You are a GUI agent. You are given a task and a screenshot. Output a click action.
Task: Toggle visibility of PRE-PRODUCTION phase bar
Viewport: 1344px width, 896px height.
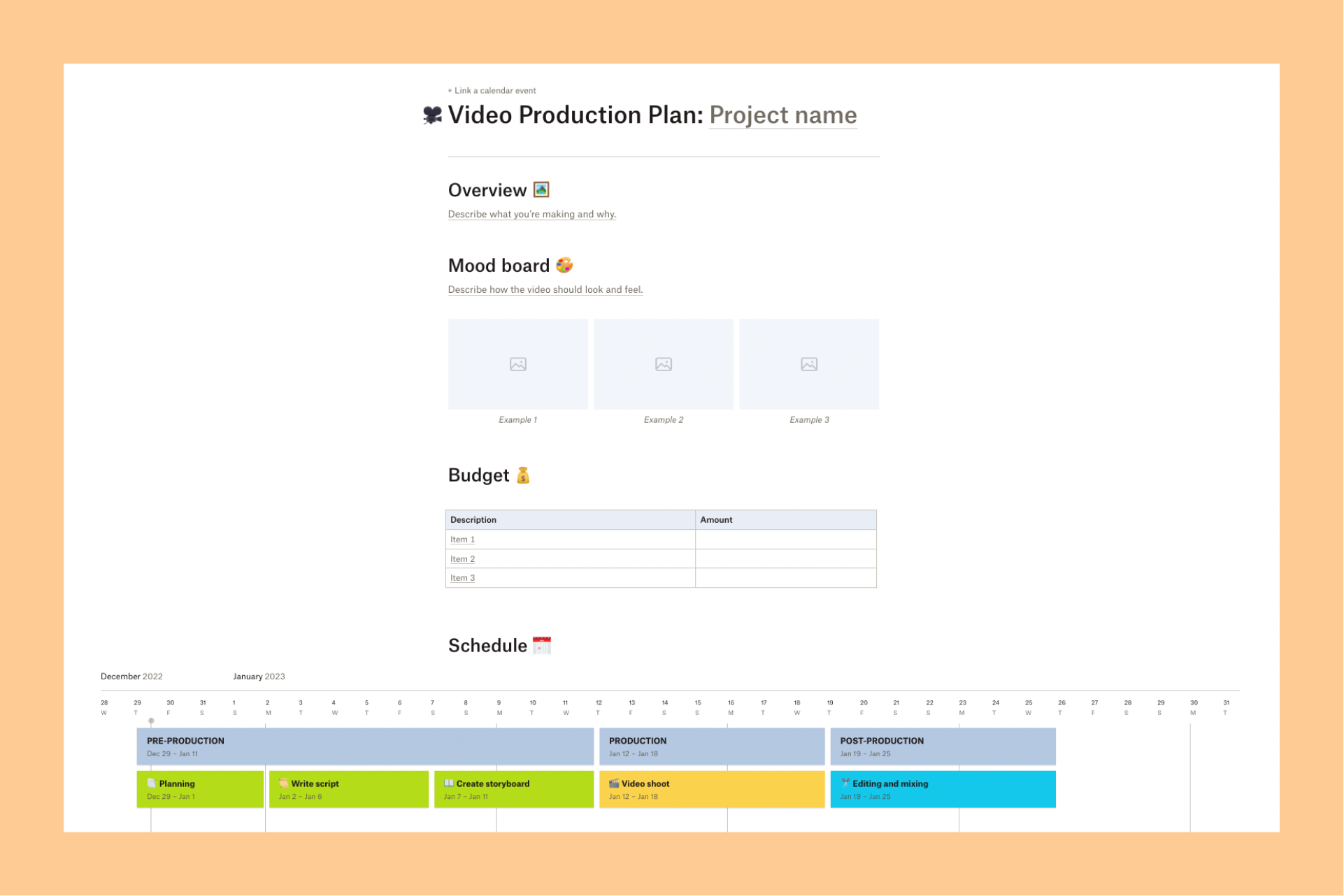pyautogui.click(x=365, y=747)
